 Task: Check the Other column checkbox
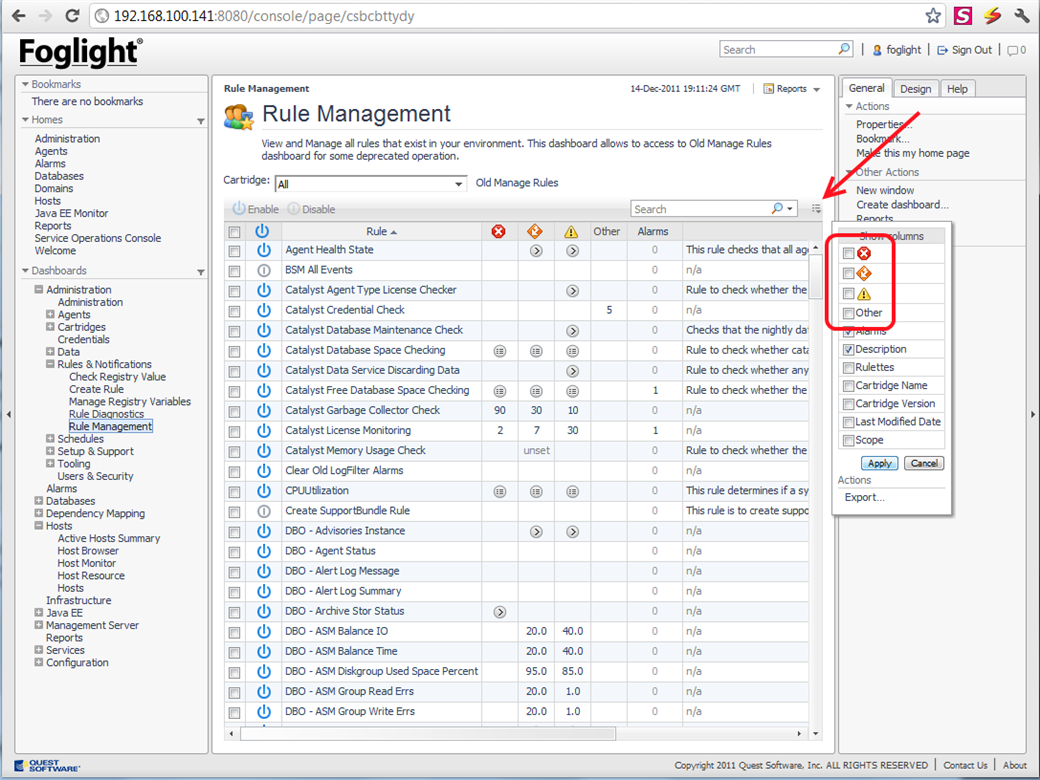point(848,313)
